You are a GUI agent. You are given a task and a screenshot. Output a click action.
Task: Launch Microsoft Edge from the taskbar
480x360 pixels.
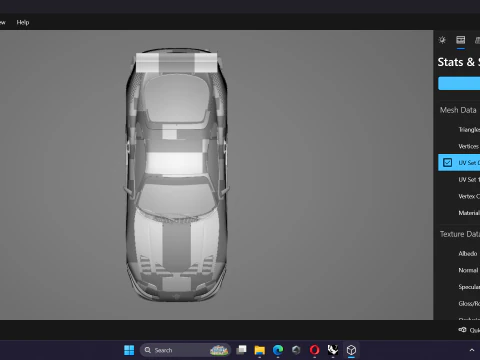tap(278, 350)
